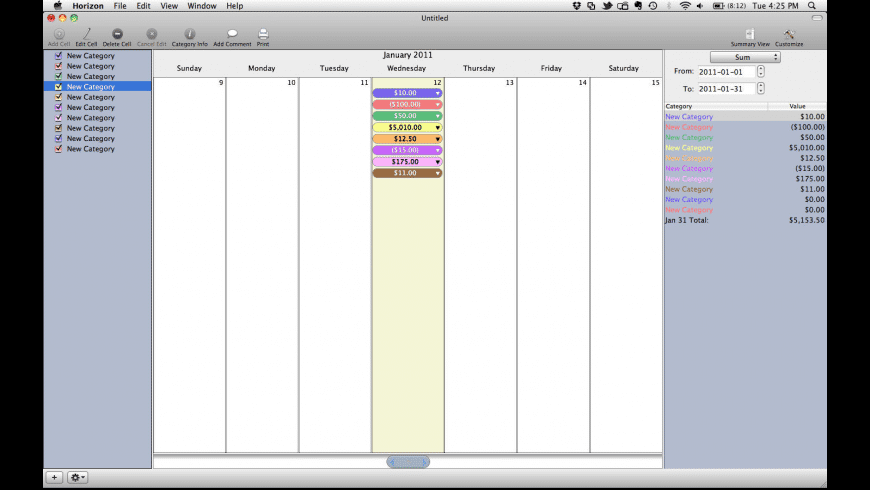
Task: Click the battery status icon
Action: 719,6
